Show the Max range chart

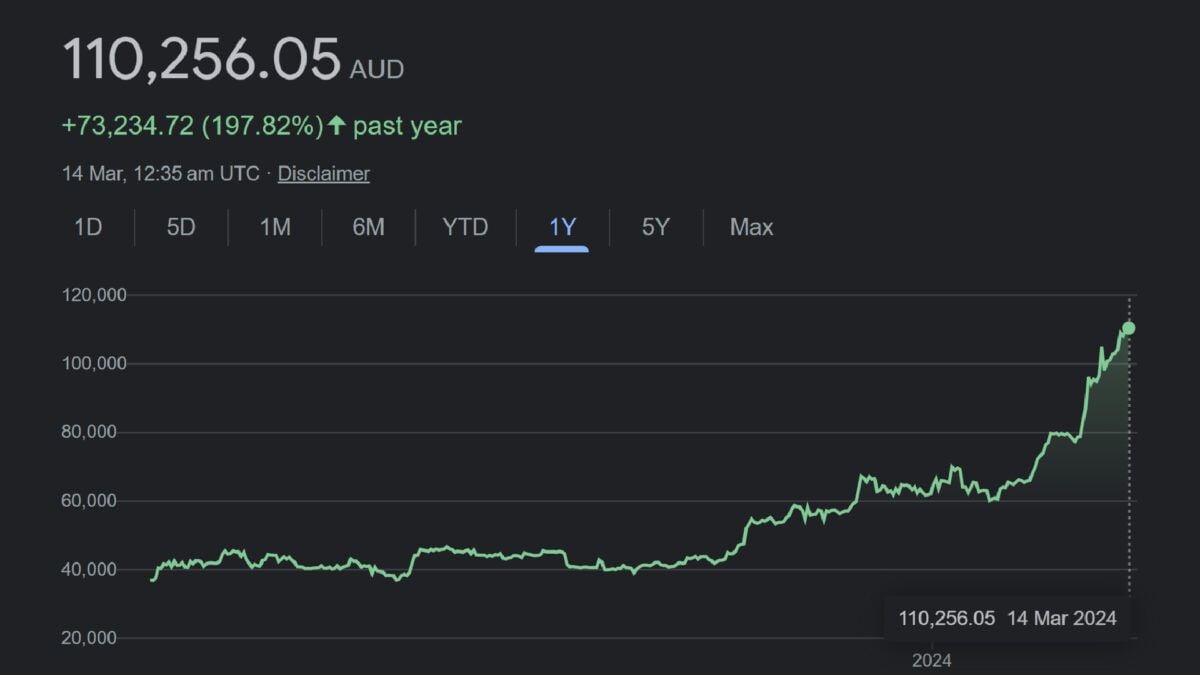(751, 227)
